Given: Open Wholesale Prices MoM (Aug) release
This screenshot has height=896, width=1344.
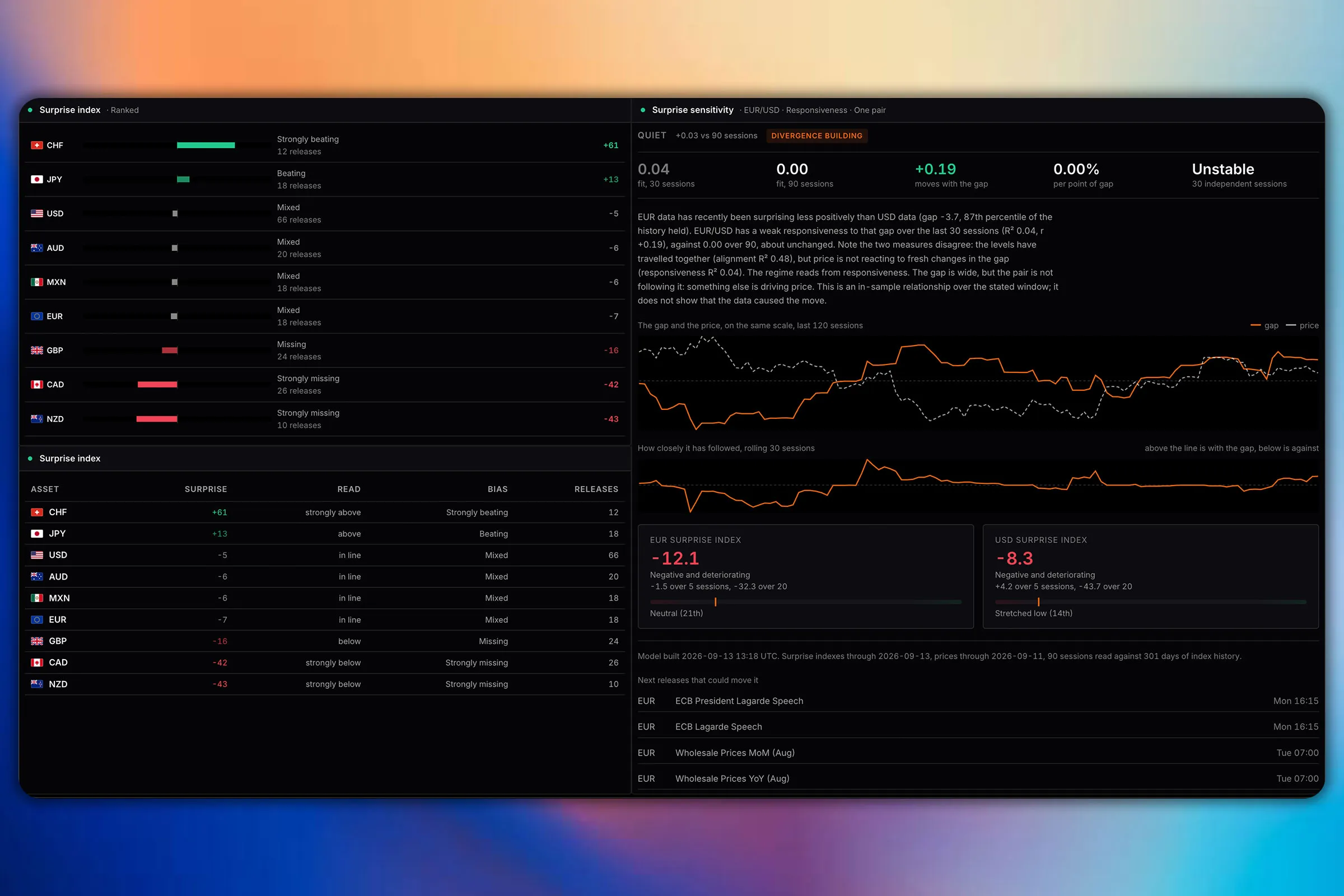Looking at the screenshot, I should pos(978,753).
